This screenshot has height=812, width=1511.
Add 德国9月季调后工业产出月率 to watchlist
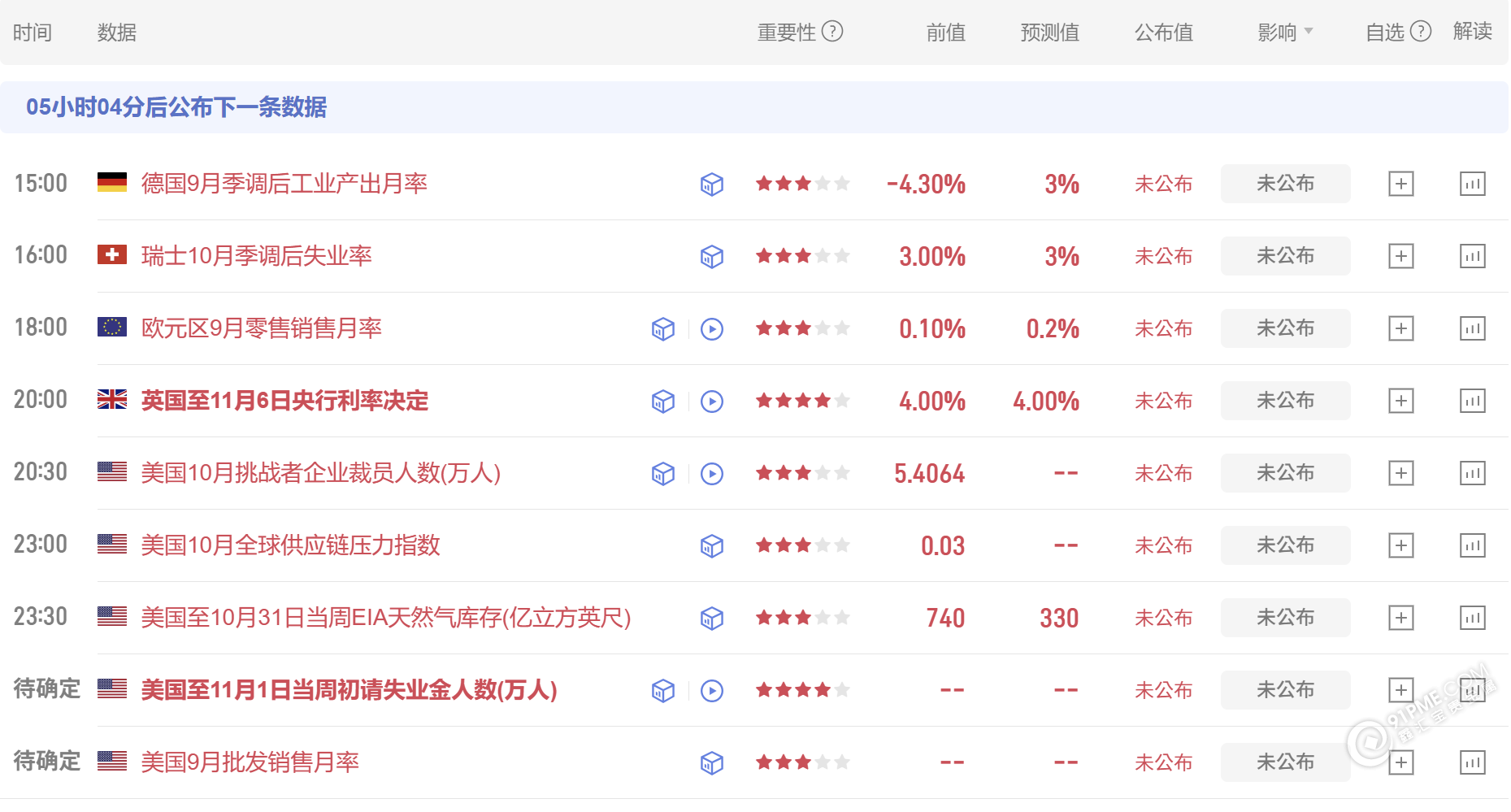(x=1401, y=184)
